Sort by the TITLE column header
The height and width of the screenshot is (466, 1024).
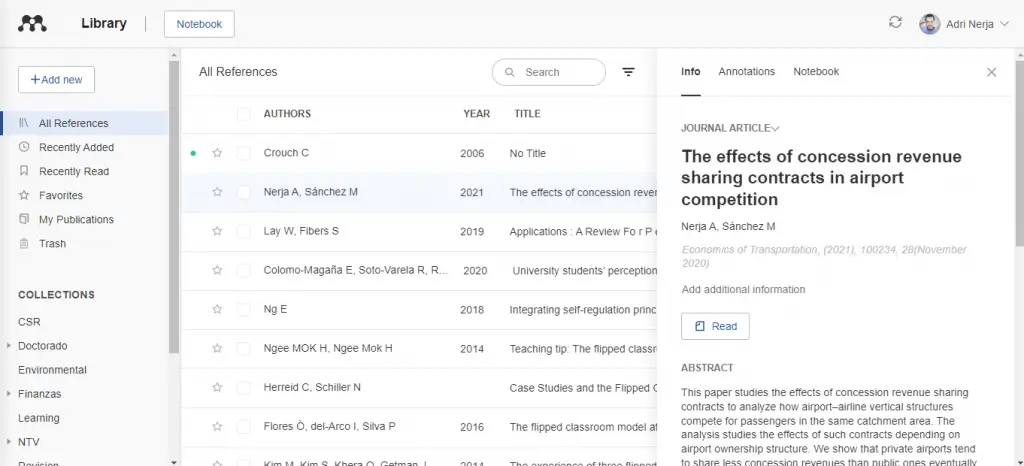tap(527, 114)
